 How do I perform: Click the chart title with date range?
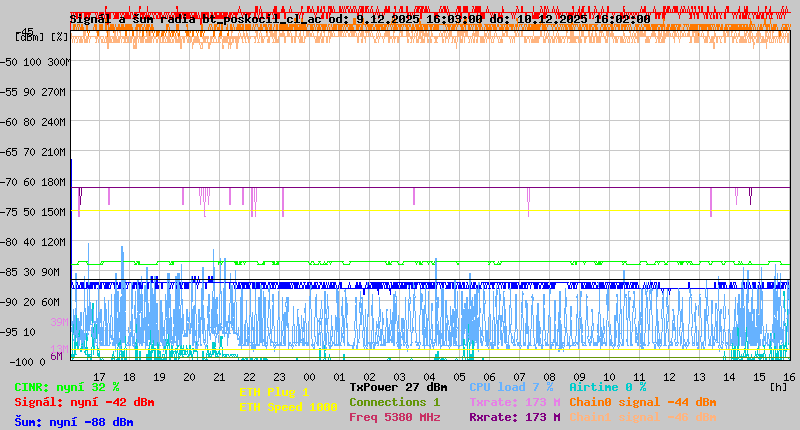tap(359, 19)
